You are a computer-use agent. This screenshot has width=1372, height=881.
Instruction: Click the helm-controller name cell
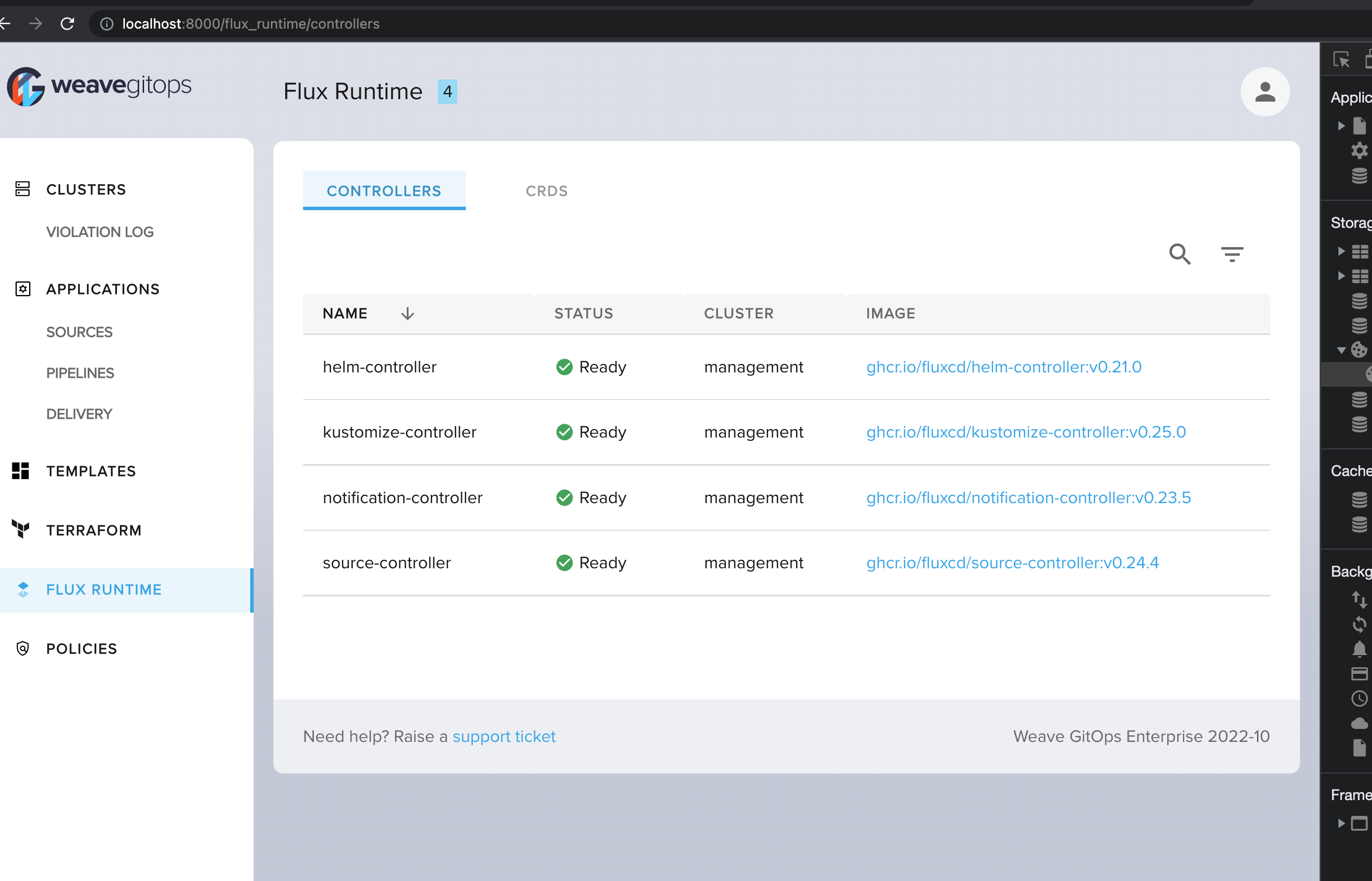click(380, 367)
